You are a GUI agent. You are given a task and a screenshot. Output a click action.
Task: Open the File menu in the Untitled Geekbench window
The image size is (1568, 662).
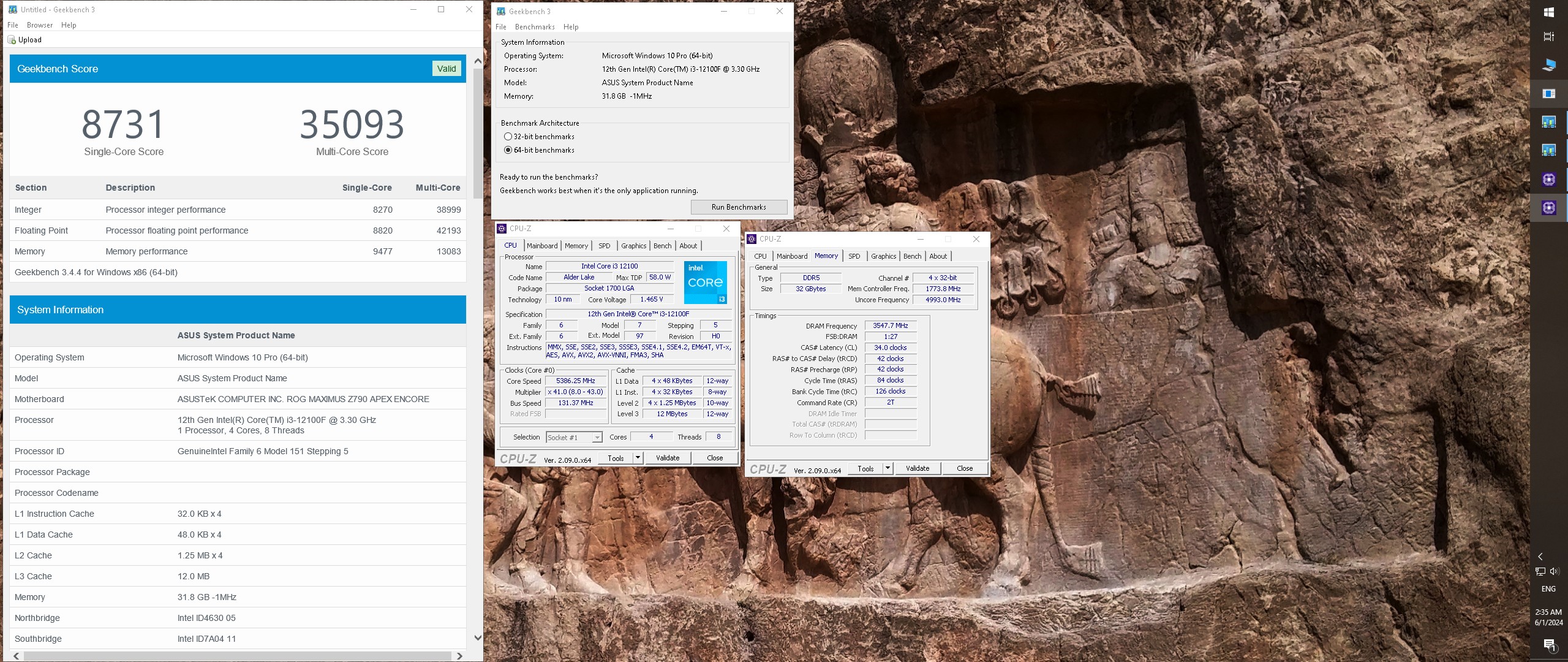pyautogui.click(x=13, y=25)
